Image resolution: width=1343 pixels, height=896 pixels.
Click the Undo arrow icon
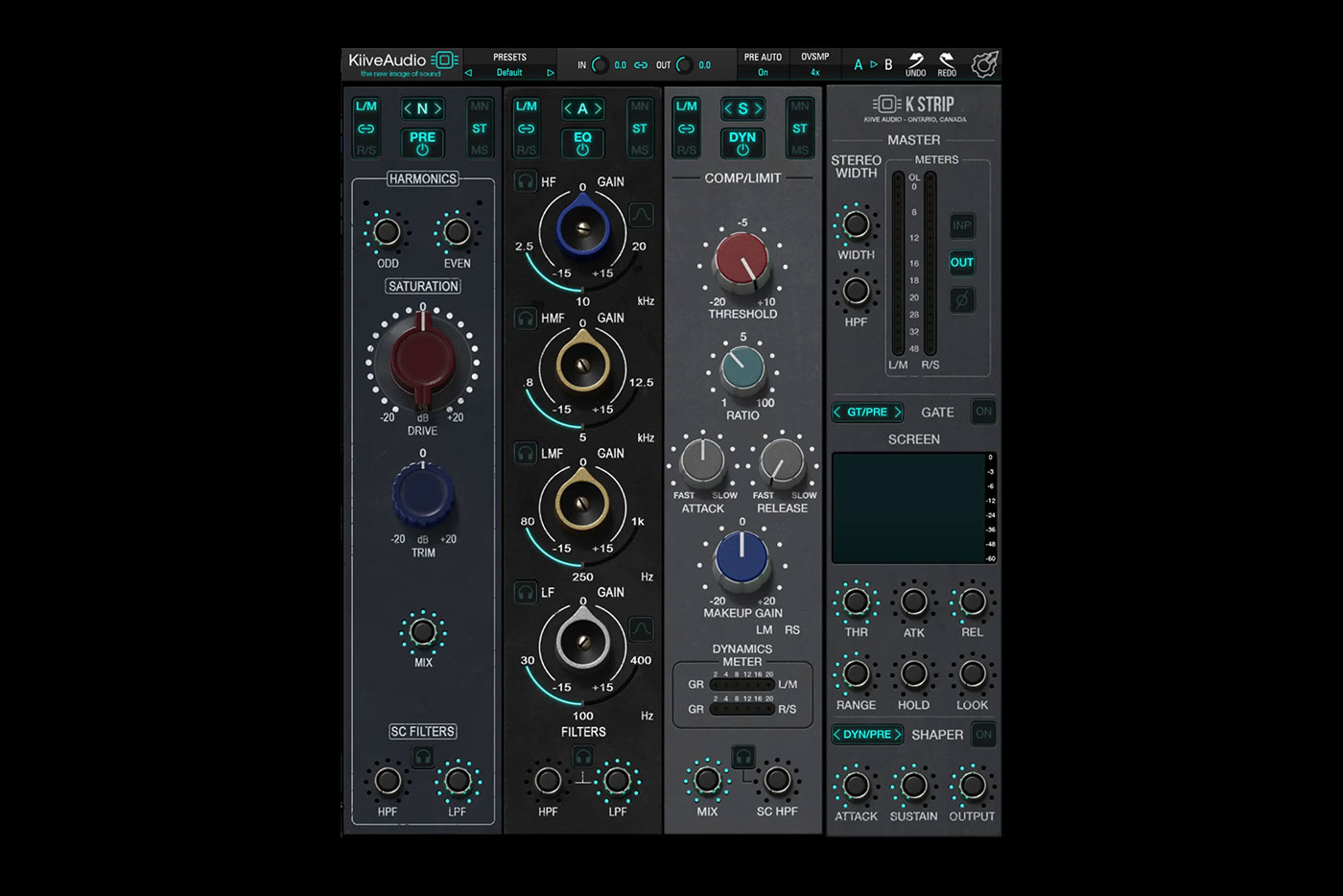click(x=915, y=59)
